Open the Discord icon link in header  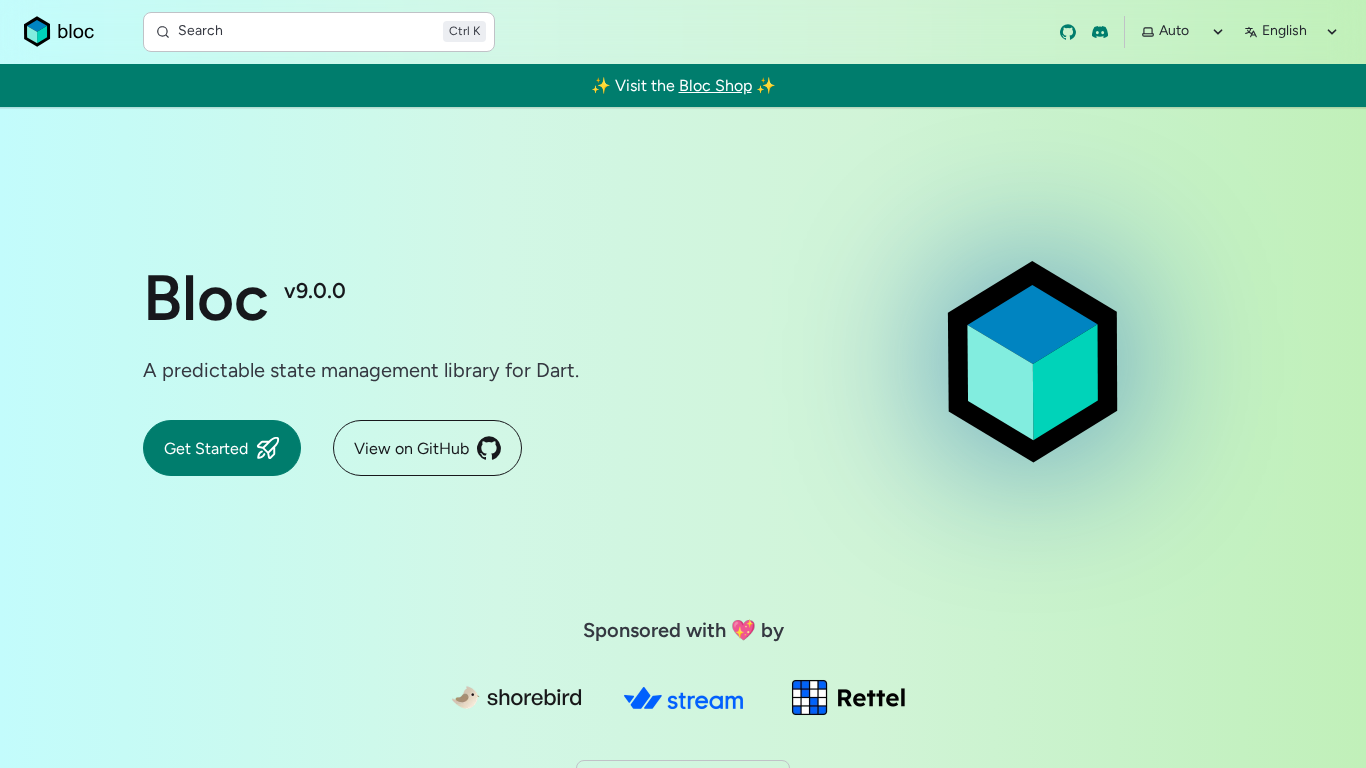pos(1100,32)
